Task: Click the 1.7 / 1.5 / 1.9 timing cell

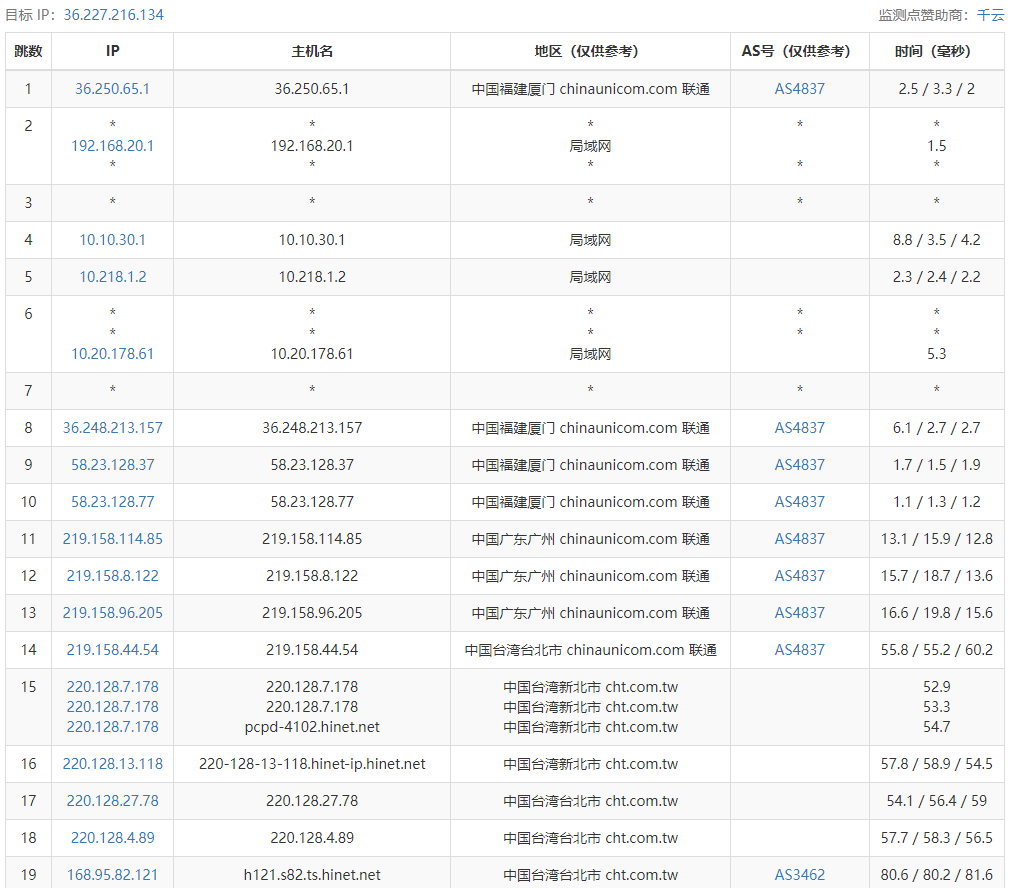Action: 937,465
